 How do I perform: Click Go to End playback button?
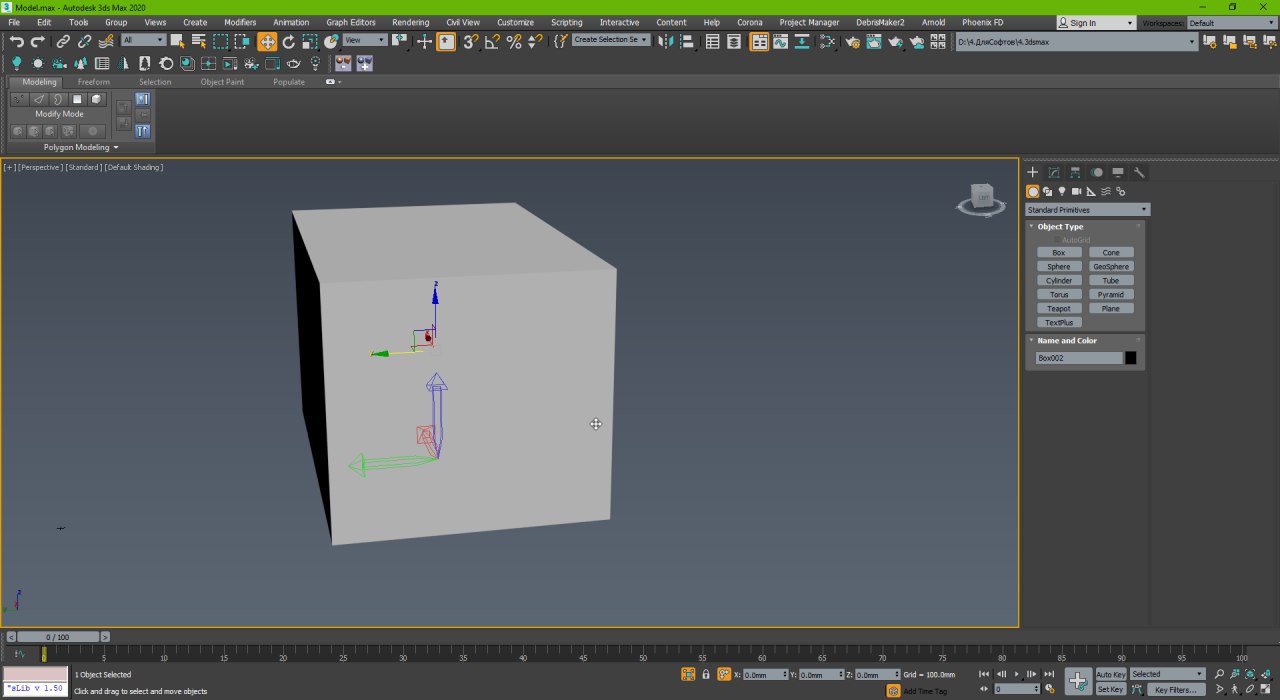1049,674
